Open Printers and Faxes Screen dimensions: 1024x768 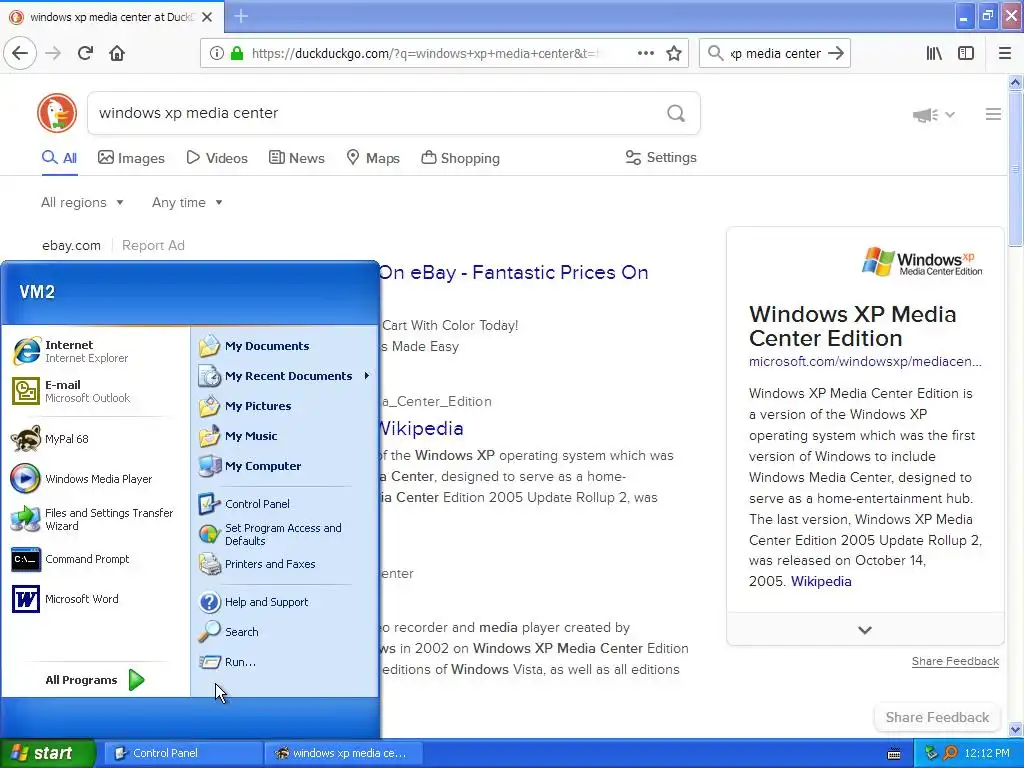(x=285, y=564)
